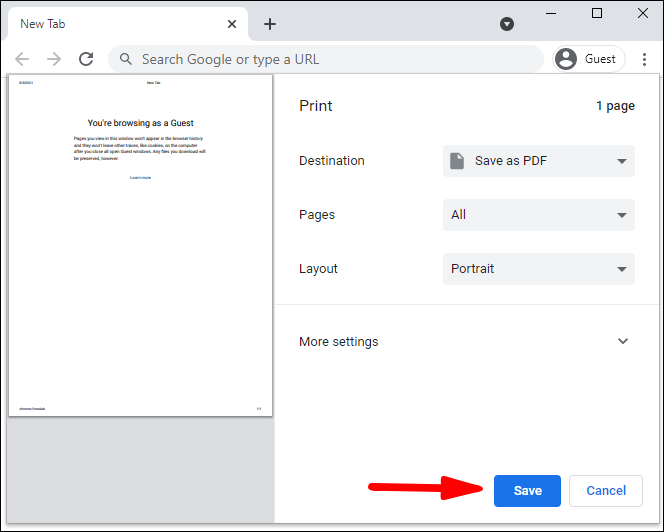Open the Layout dropdown set to Portrait
Viewport: 664px width, 532px height.
point(539,269)
